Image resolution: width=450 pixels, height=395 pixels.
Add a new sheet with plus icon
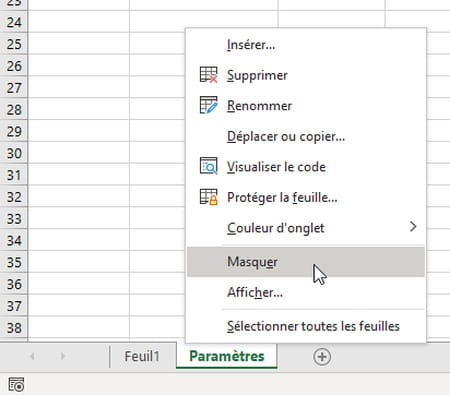(322, 357)
